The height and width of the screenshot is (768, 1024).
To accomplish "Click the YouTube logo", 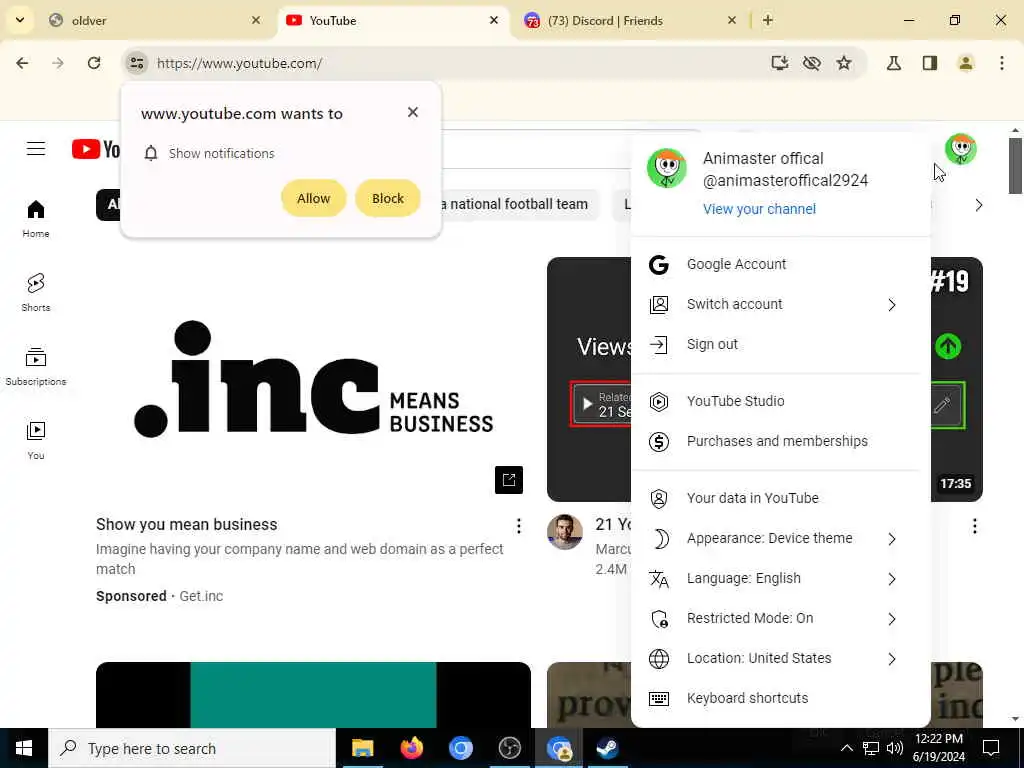I will coord(95,149).
